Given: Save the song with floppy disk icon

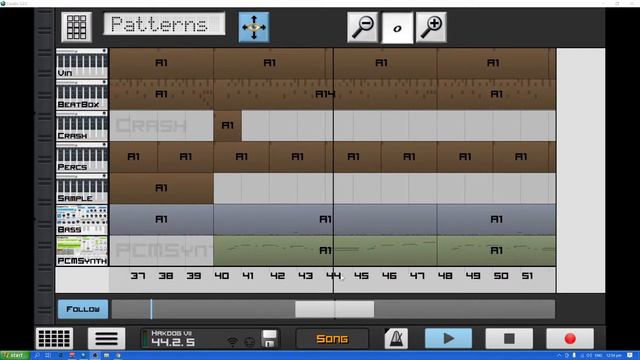Looking at the screenshot, I should pos(269,338).
